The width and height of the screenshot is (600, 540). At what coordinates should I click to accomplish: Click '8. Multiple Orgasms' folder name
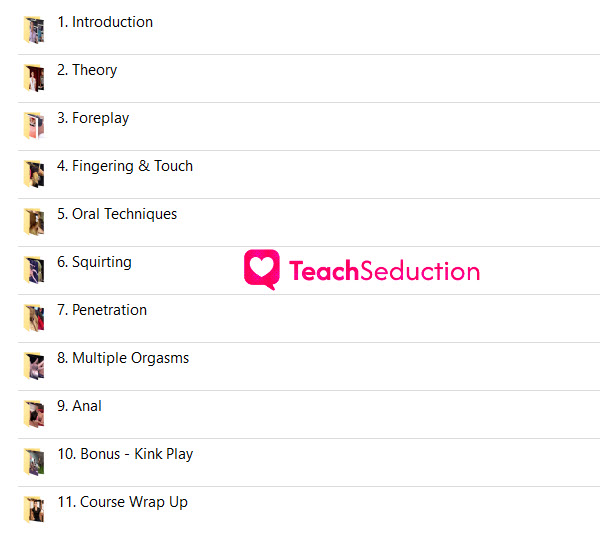123,358
